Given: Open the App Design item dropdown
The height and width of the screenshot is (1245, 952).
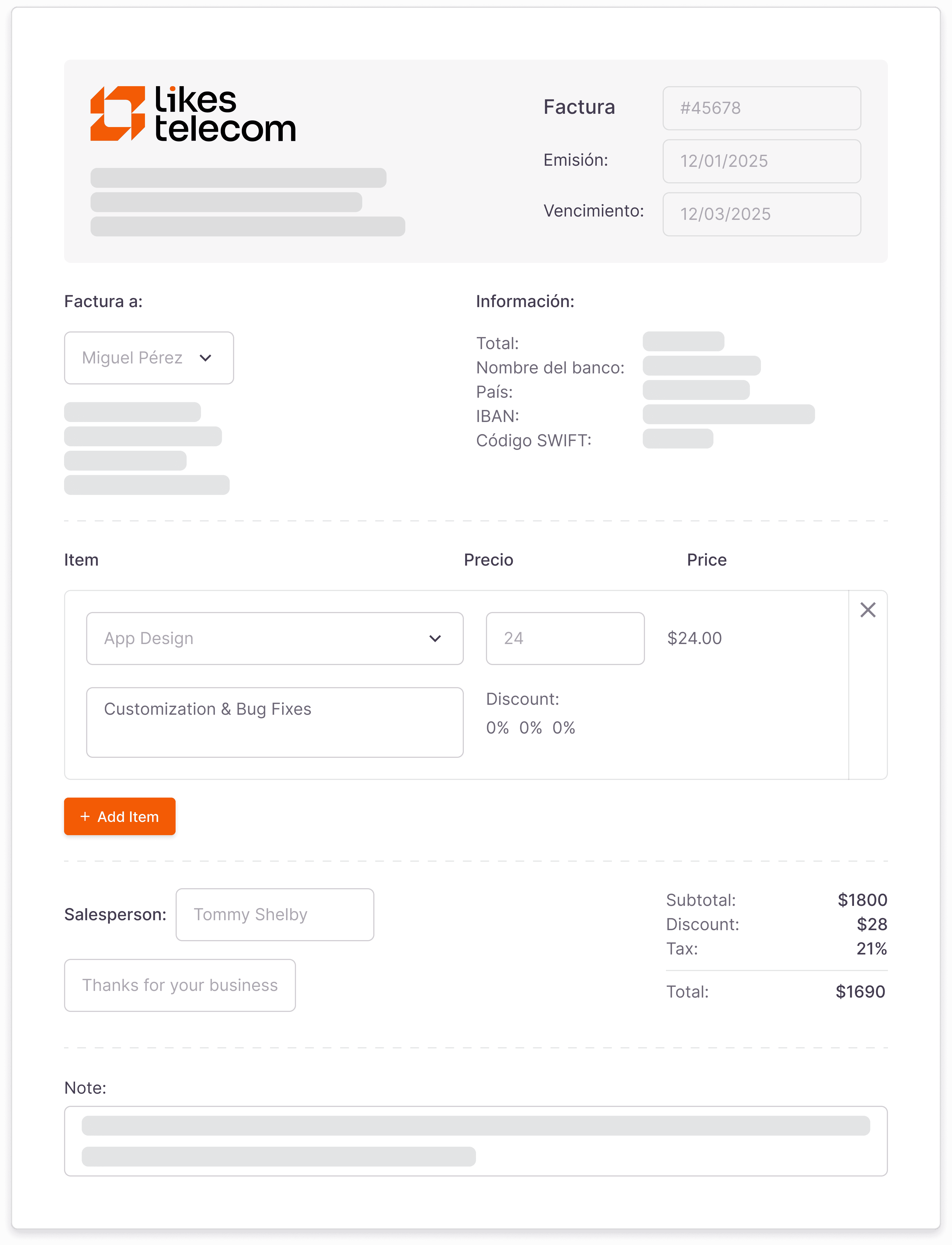Looking at the screenshot, I should coord(275,638).
